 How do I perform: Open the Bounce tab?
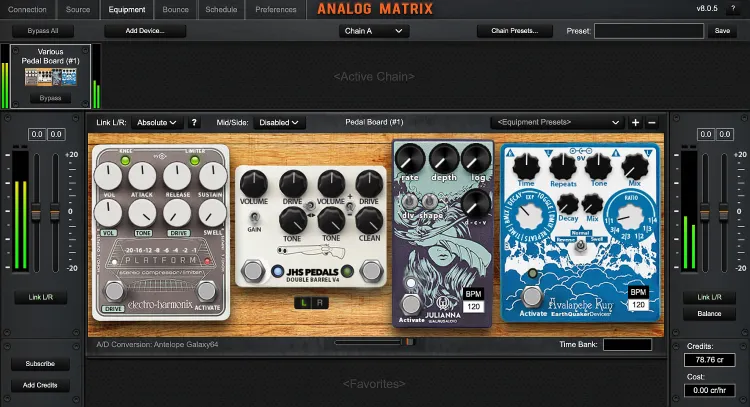[x=176, y=10]
